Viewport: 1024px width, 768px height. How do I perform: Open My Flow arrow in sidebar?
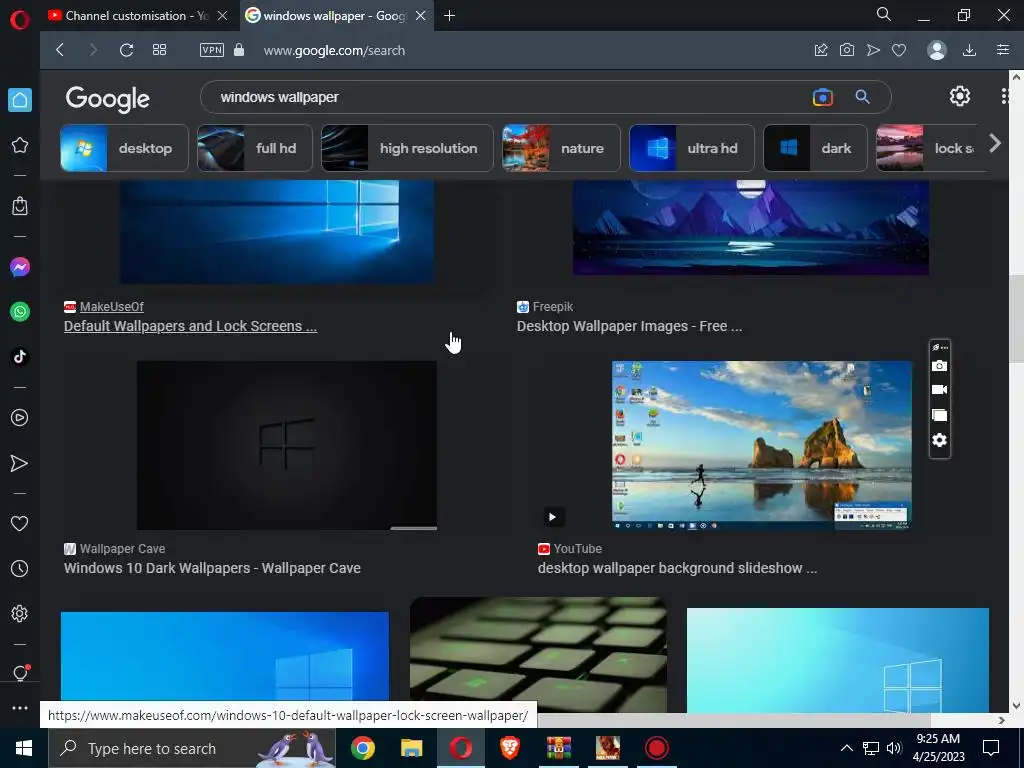point(20,463)
